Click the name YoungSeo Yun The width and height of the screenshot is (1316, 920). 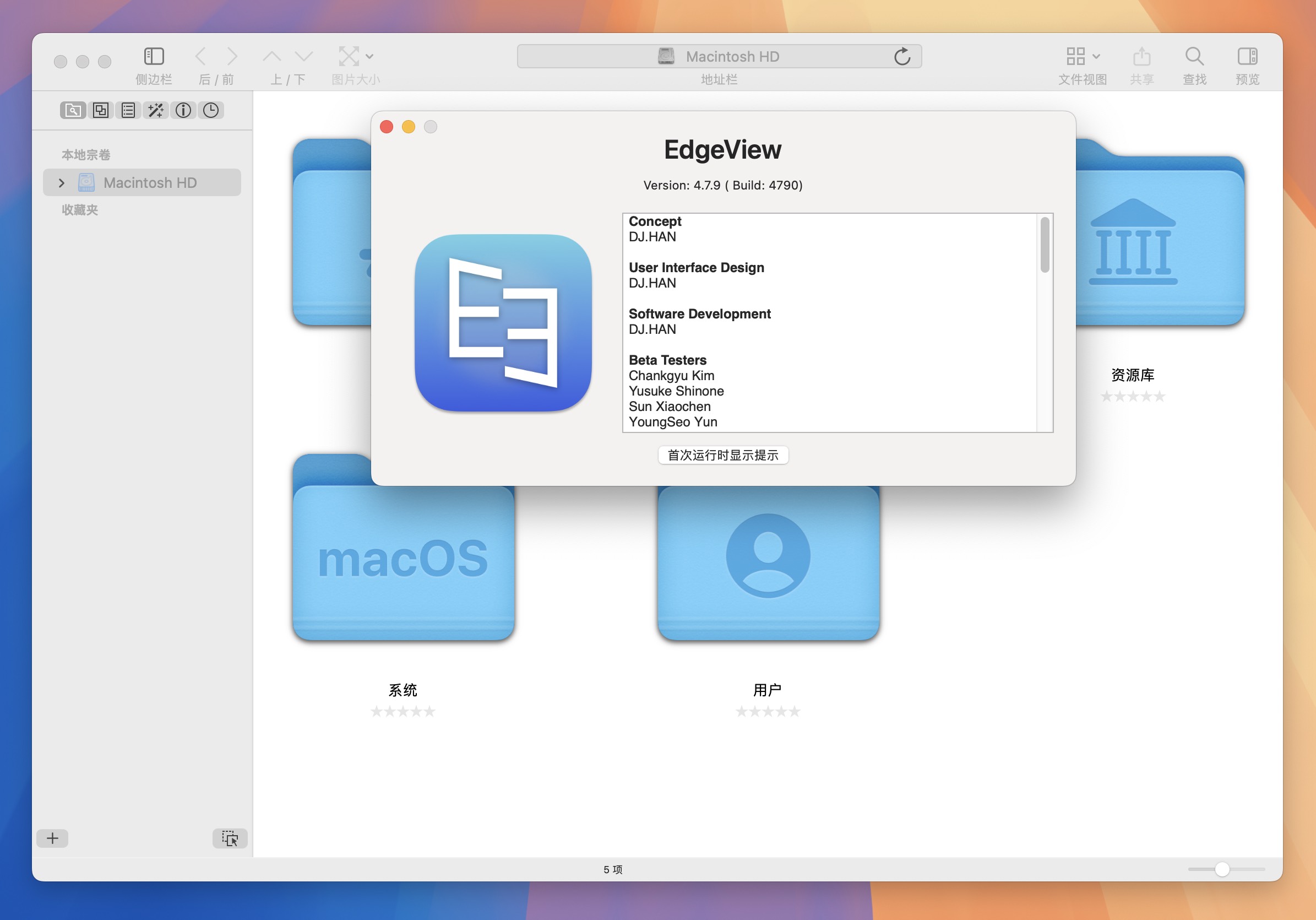tap(673, 422)
